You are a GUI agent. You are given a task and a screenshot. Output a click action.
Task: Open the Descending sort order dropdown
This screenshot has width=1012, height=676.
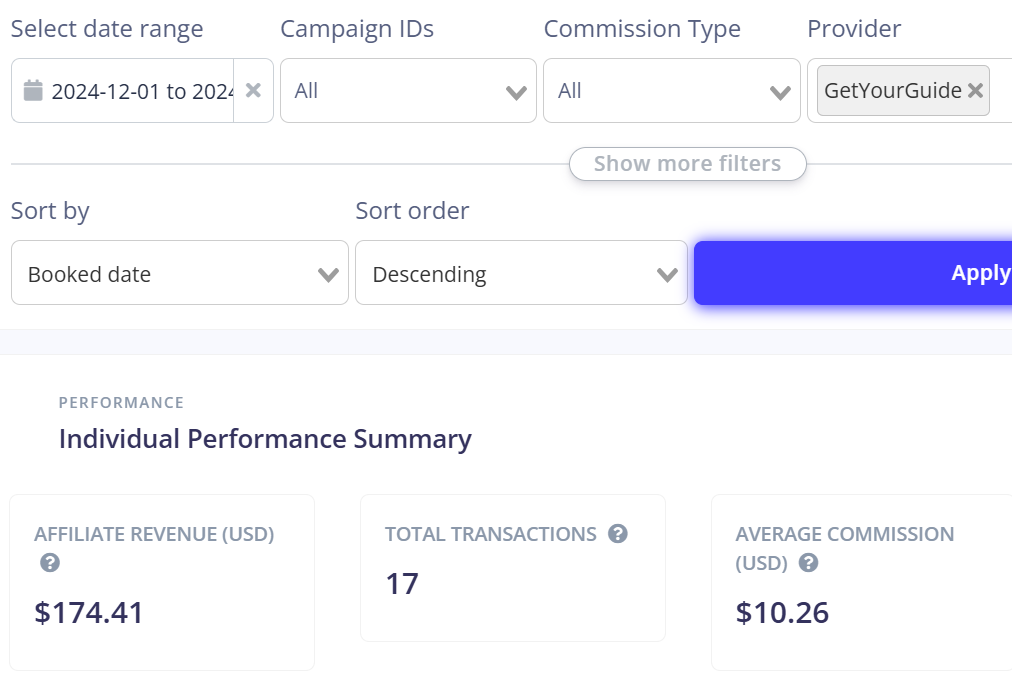coord(520,273)
